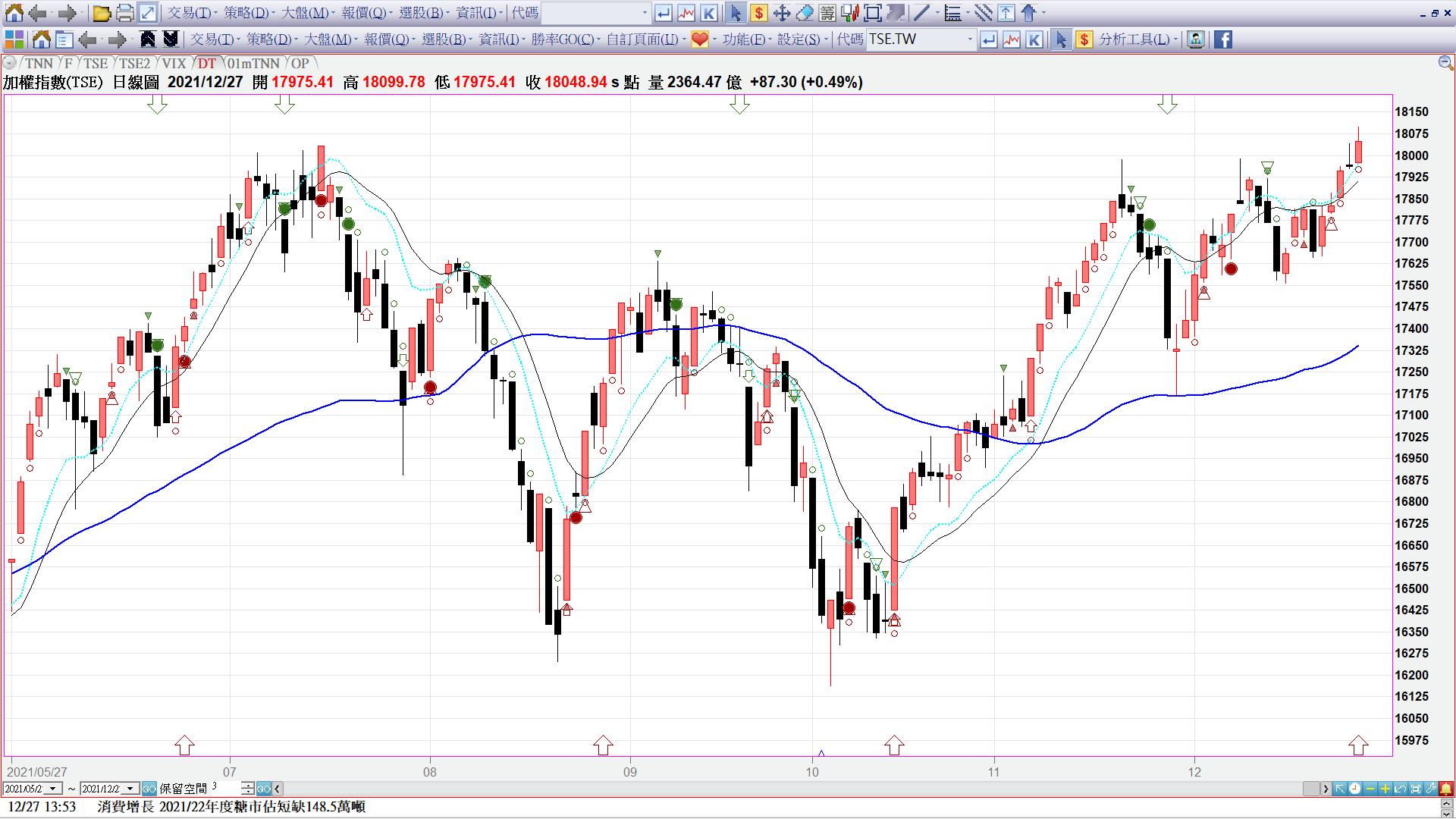Expand the TSE.TW symbol code dropdown
Viewport: 1456px width, 819px height.
(970, 39)
